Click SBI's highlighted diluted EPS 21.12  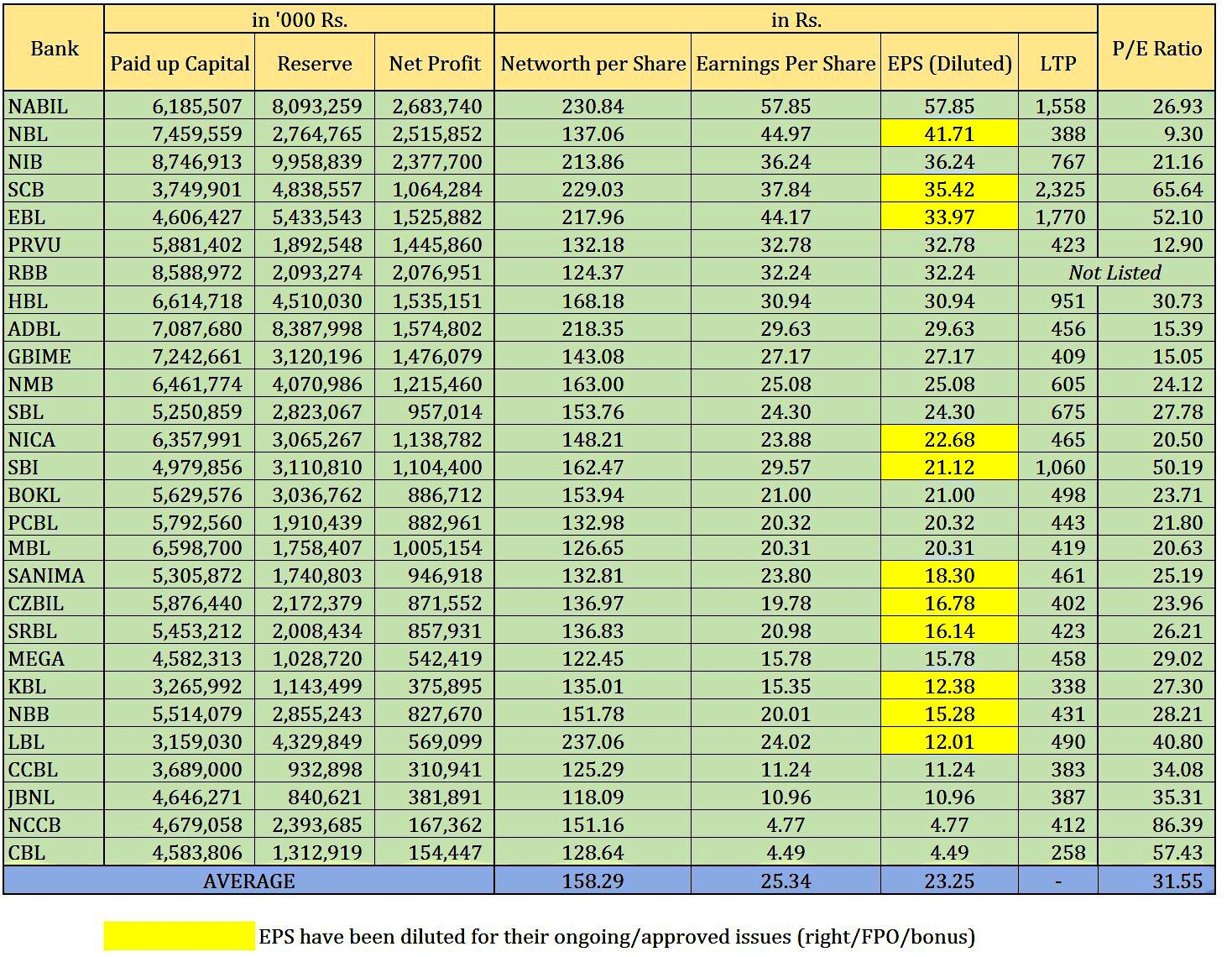tap(949, 466)
